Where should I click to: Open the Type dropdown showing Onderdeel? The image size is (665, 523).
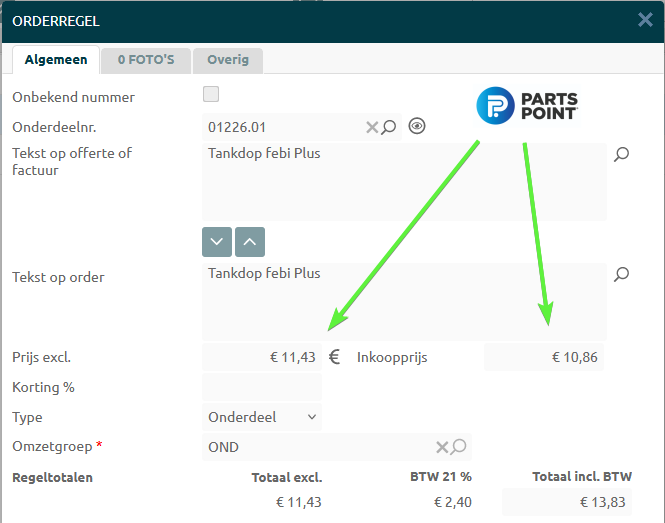pos(262,417)
